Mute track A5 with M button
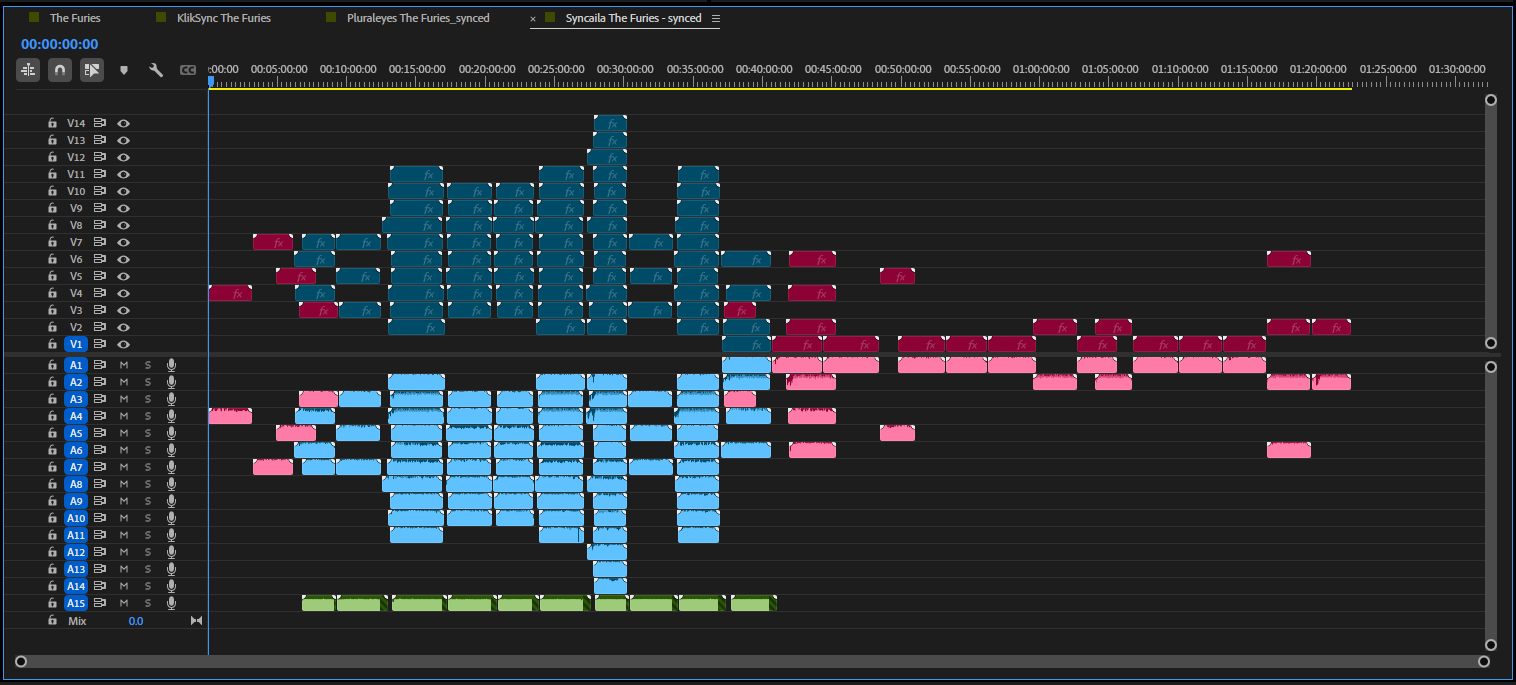 click(x=124, y=433)
